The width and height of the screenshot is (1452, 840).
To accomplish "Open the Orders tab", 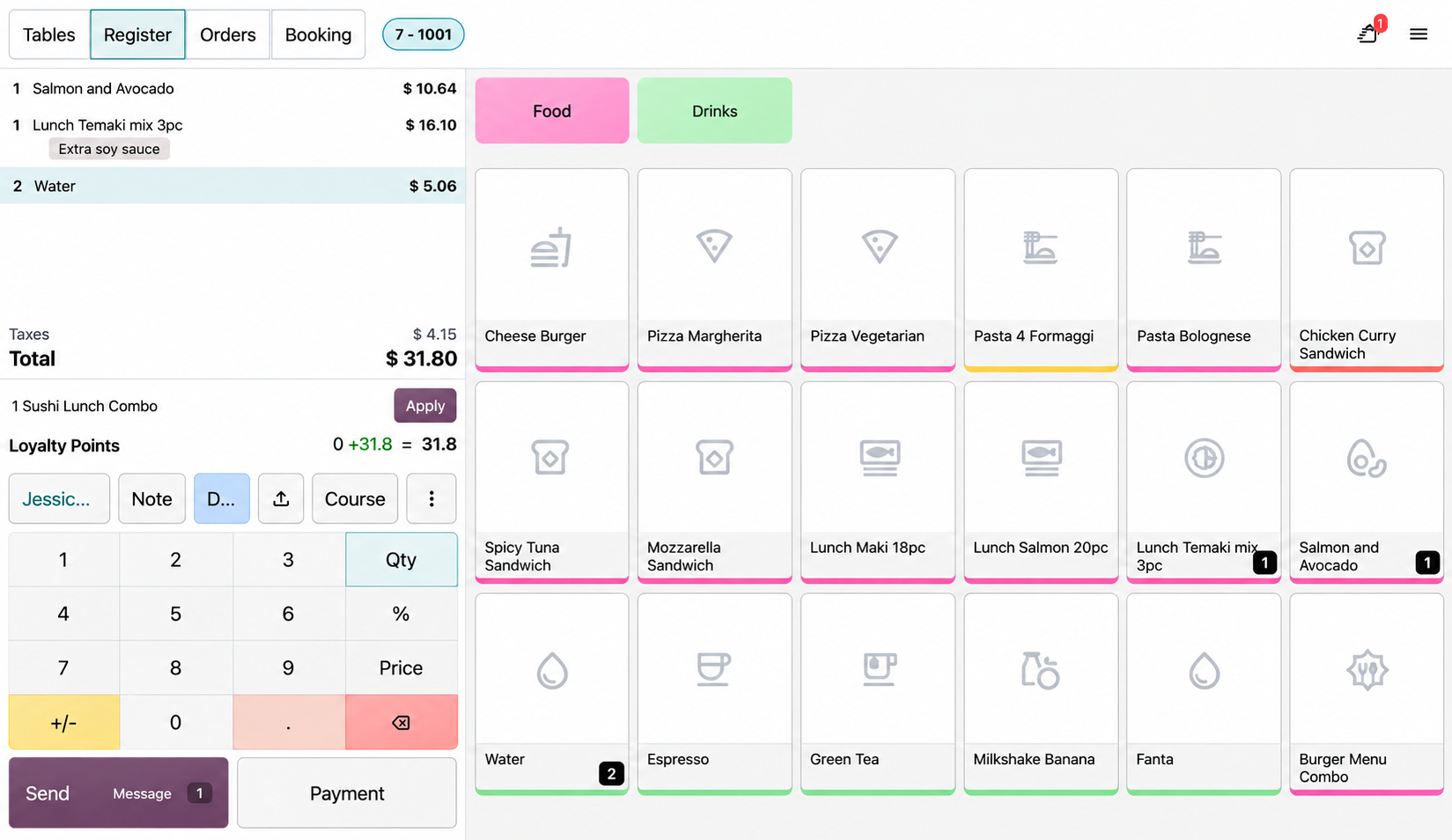I will pos(228,34).
